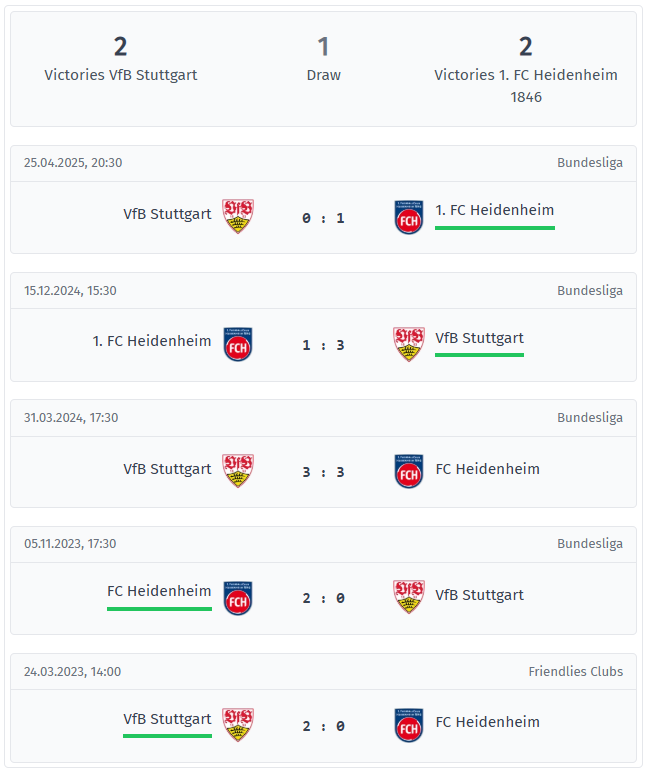Screen dimensions: 647x773
Task: Click VfB Stuttgart crest in 05.11.2023 match
Action: [408, 597]
